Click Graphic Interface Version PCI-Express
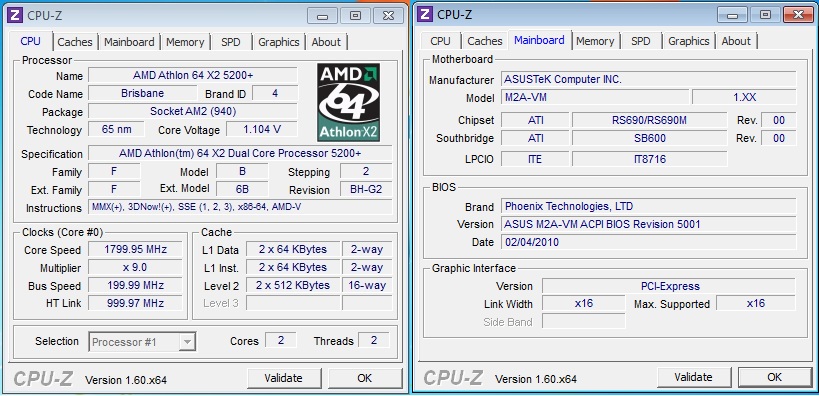 coord(669,286)
